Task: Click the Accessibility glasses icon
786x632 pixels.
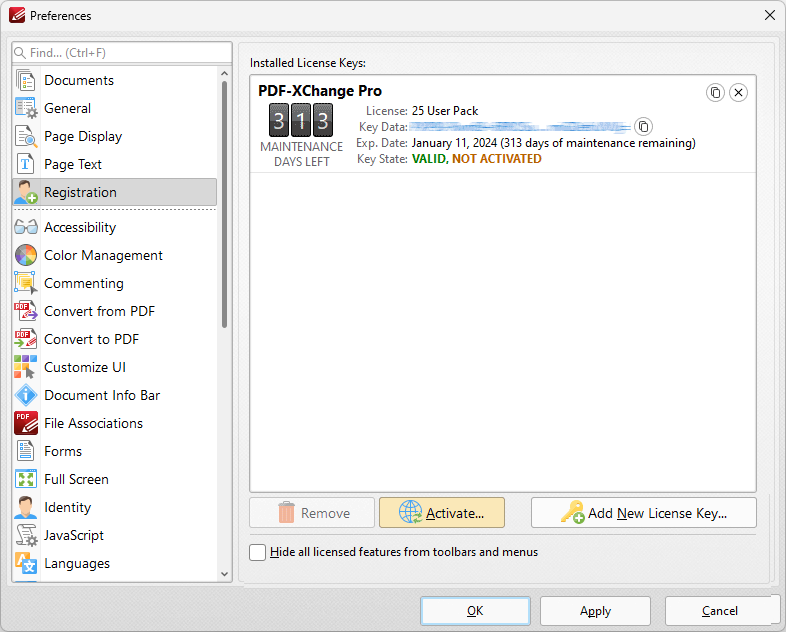Action: [26, 227]
